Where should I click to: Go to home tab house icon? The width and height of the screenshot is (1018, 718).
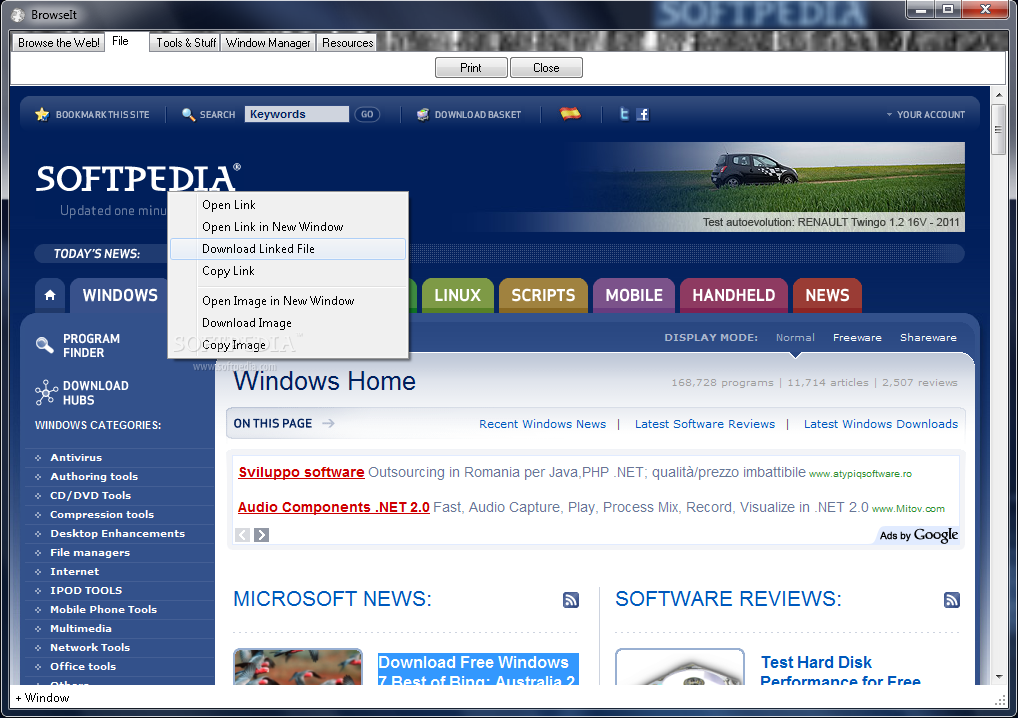click(50, 295)
